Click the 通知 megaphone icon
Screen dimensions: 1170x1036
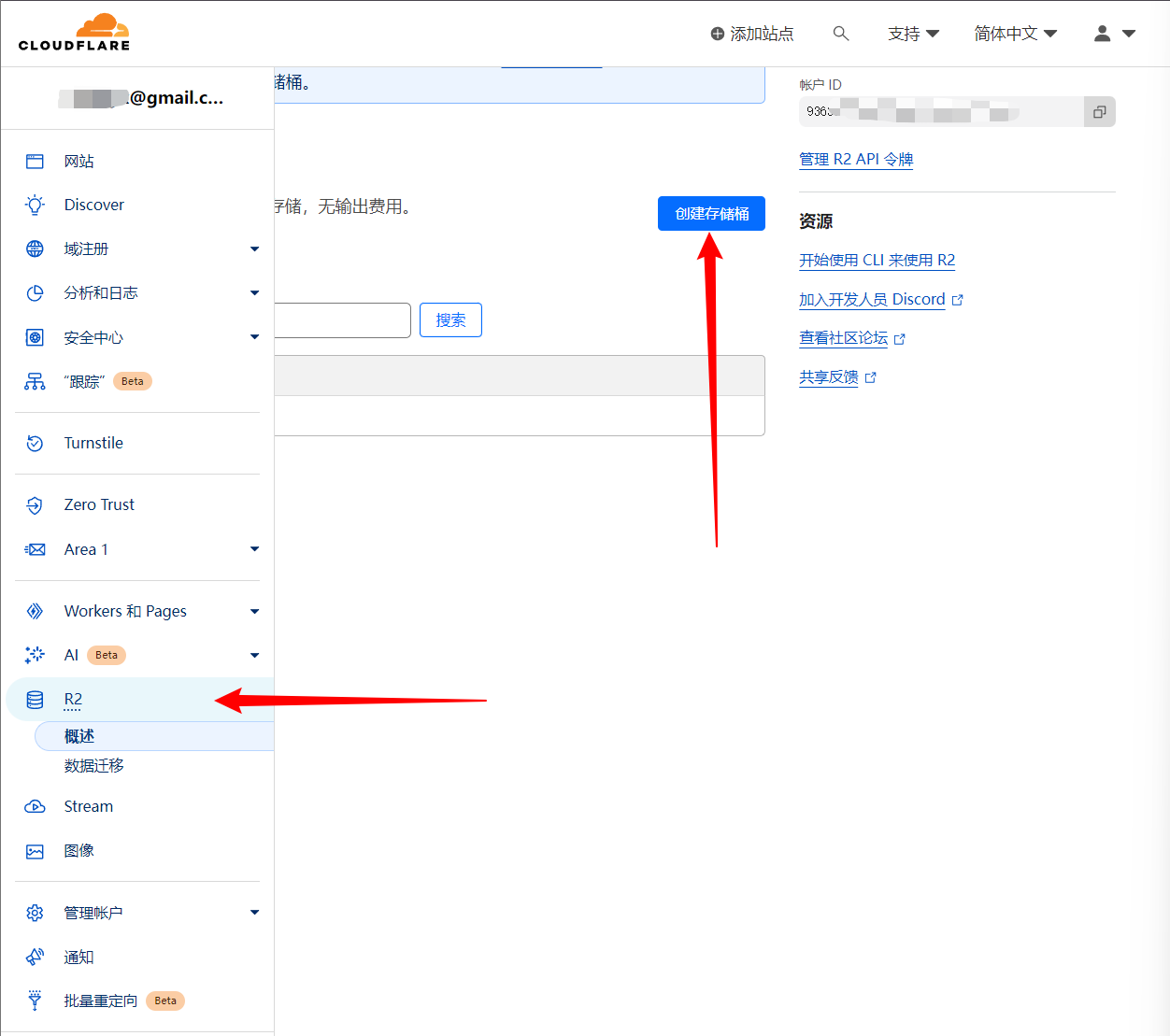35,957
